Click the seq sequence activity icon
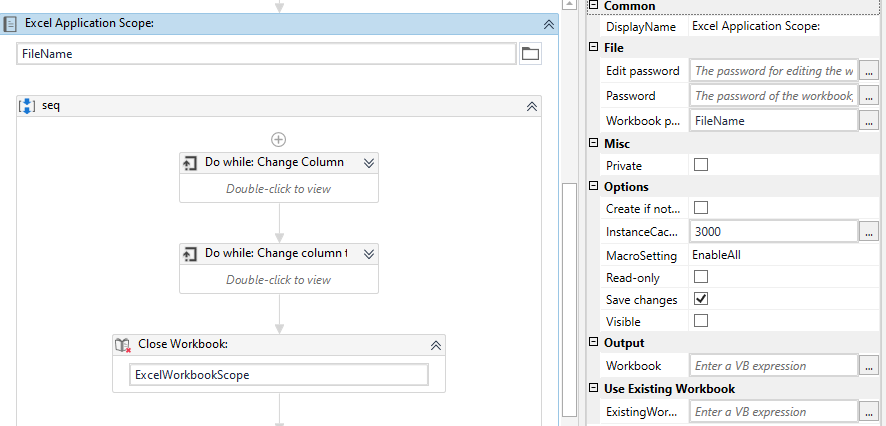The width and height of the screenshot is (886, 426). [27, 106]
